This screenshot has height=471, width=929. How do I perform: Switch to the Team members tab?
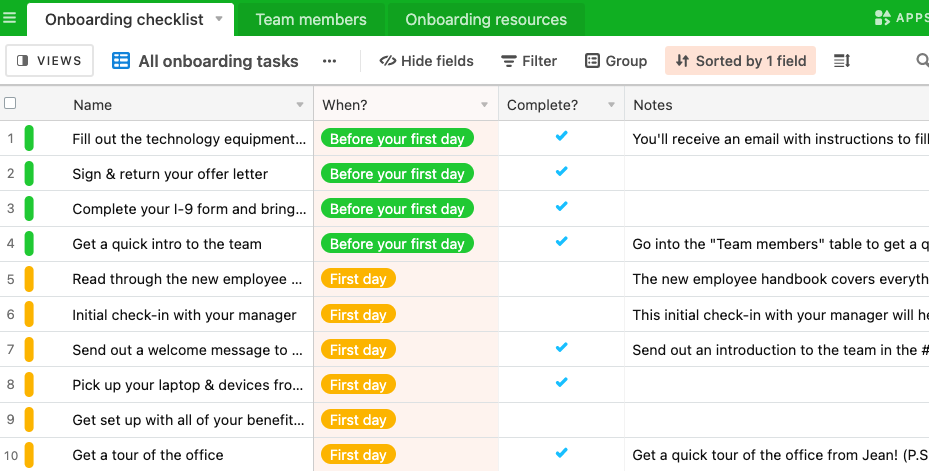tap(311, 20)
